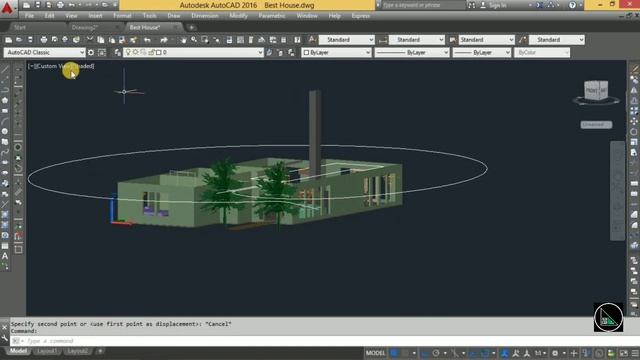The image size is (640, 360).
Task: Activate the Zoom Window tool
Action: 205,40
